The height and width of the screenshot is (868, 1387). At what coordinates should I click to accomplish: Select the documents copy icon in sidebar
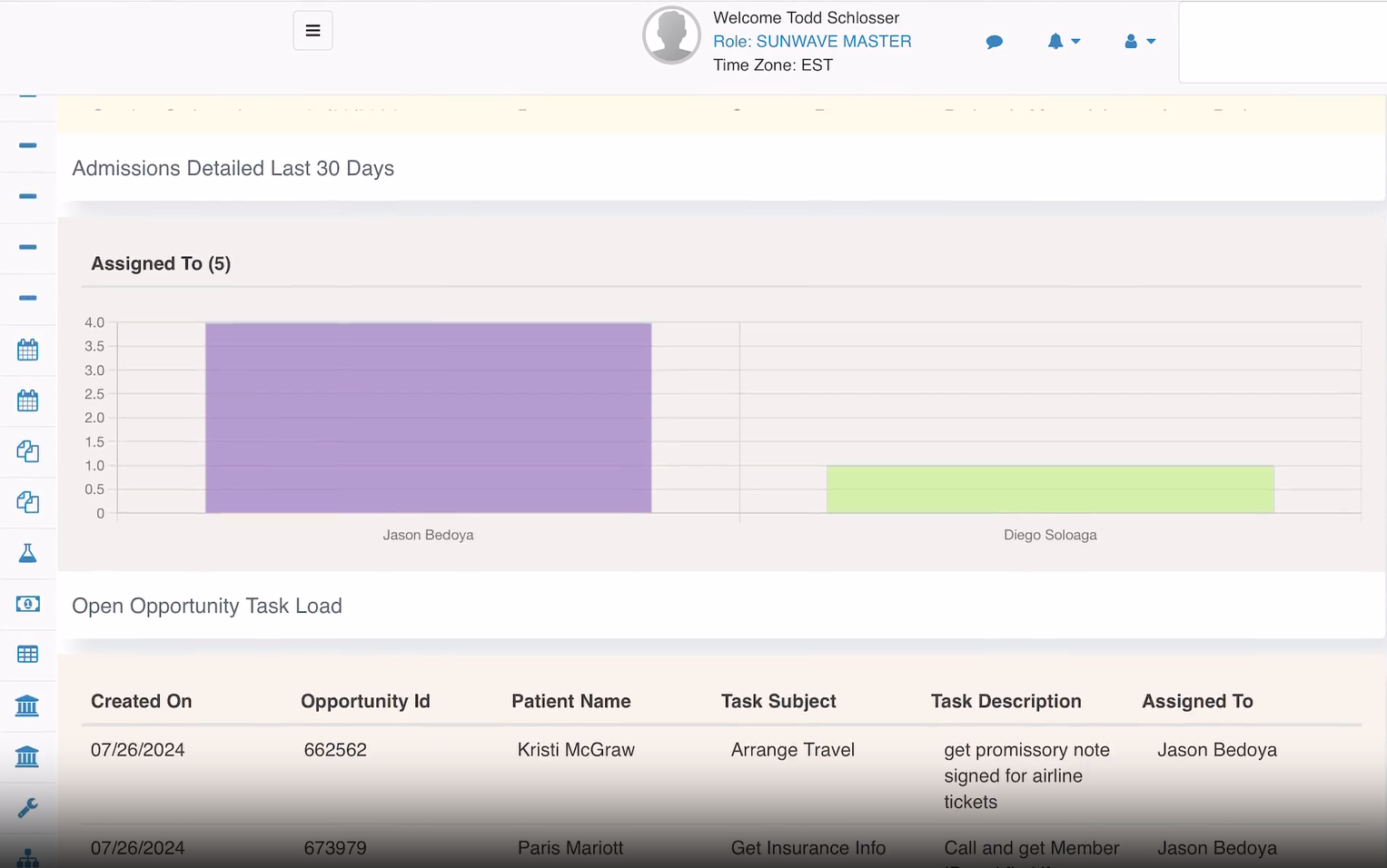[27, 451]
